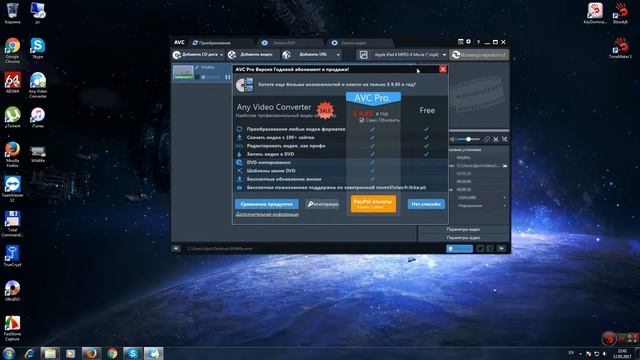Open AIDA64 desktop shortcut
This screenshot has width=640, height=360.
(x=12, y=83)
